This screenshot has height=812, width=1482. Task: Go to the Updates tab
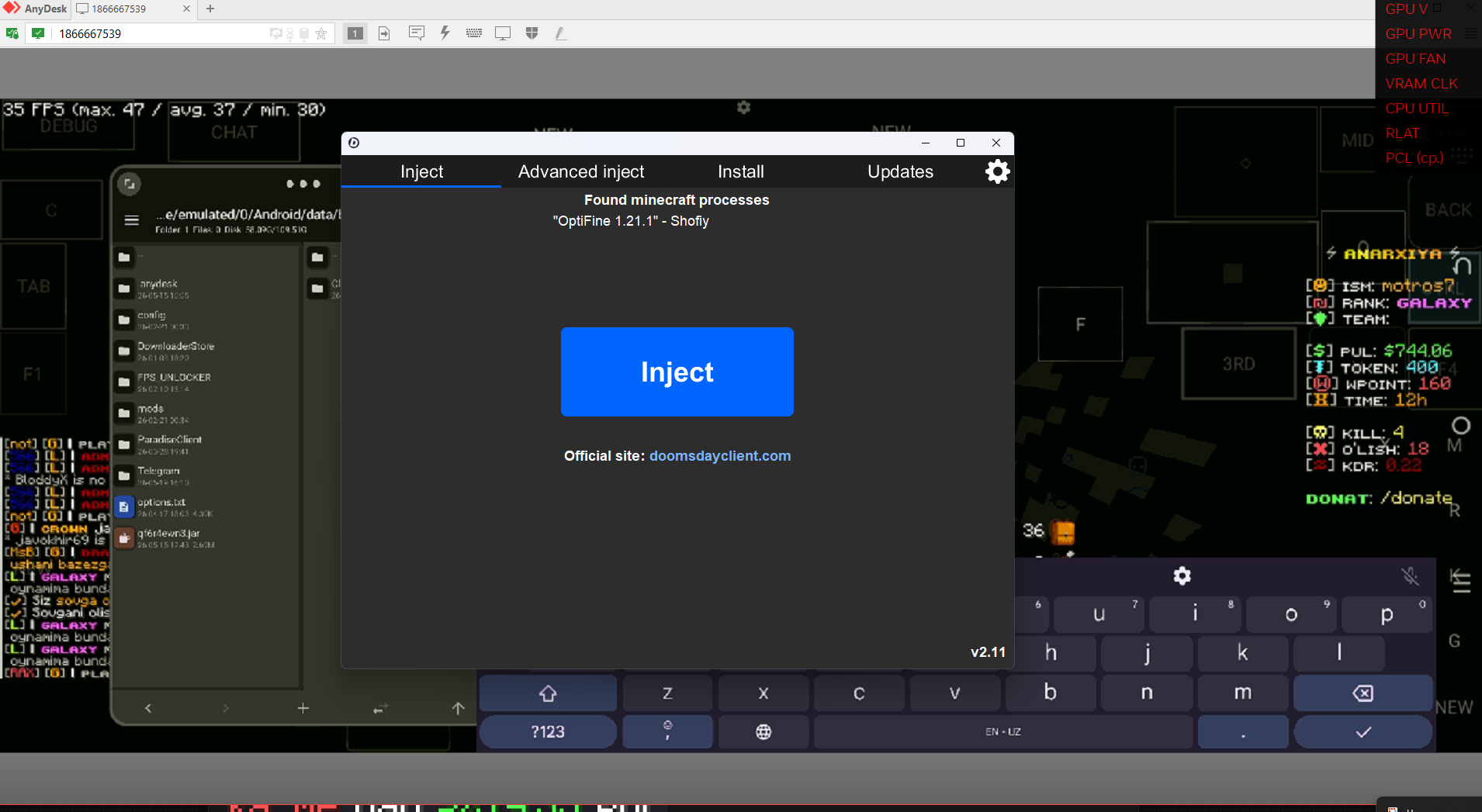click(x=900, y=171)
